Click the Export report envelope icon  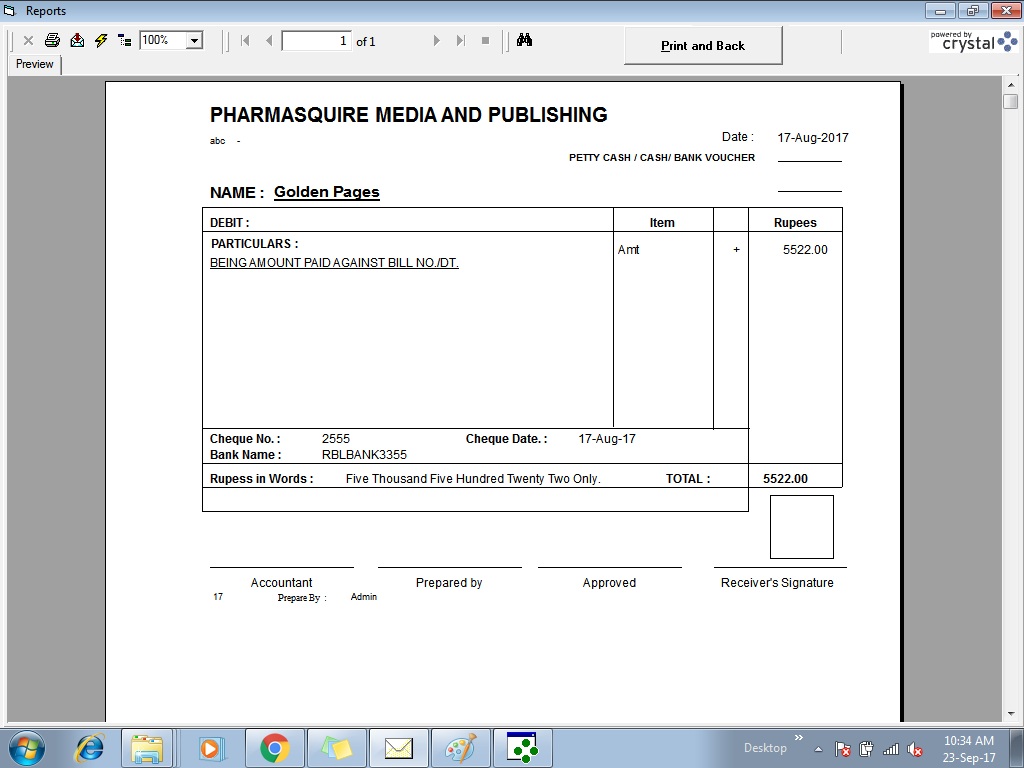point(77,41)
